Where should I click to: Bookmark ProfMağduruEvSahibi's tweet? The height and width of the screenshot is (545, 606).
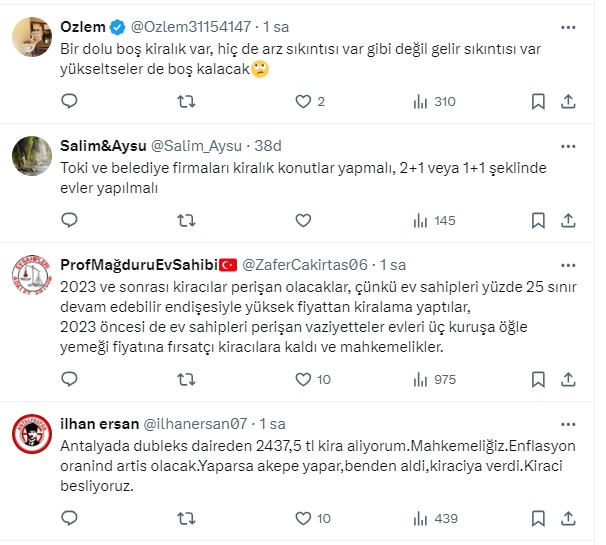pos(538,379)
